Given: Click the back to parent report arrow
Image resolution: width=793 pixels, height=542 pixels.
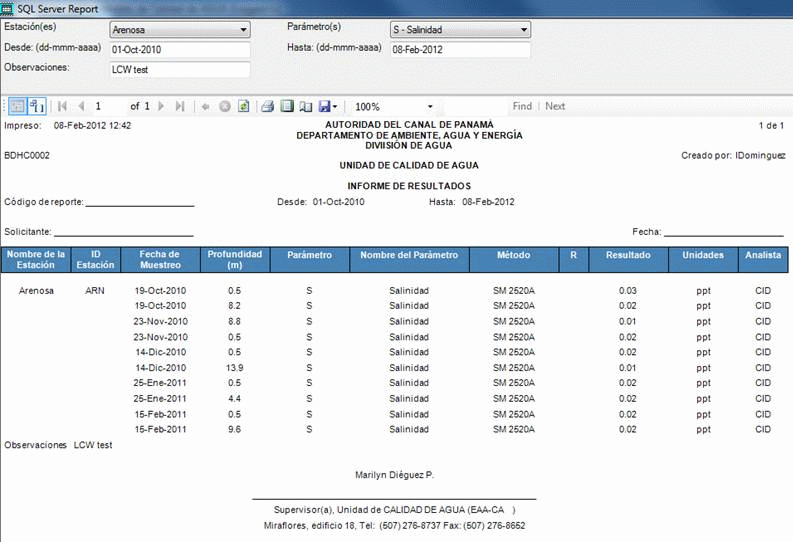Looking at the screenshot, I should pos(206,106).
